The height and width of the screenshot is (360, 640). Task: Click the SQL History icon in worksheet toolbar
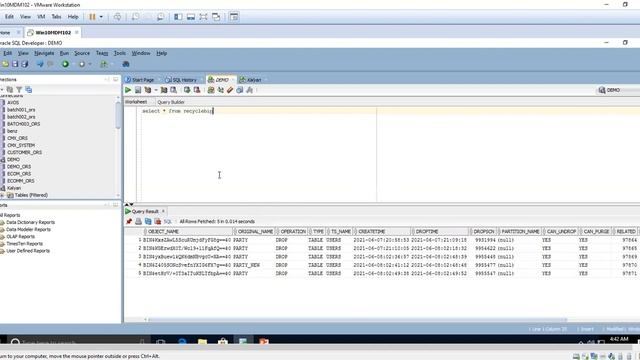[240, 90]
